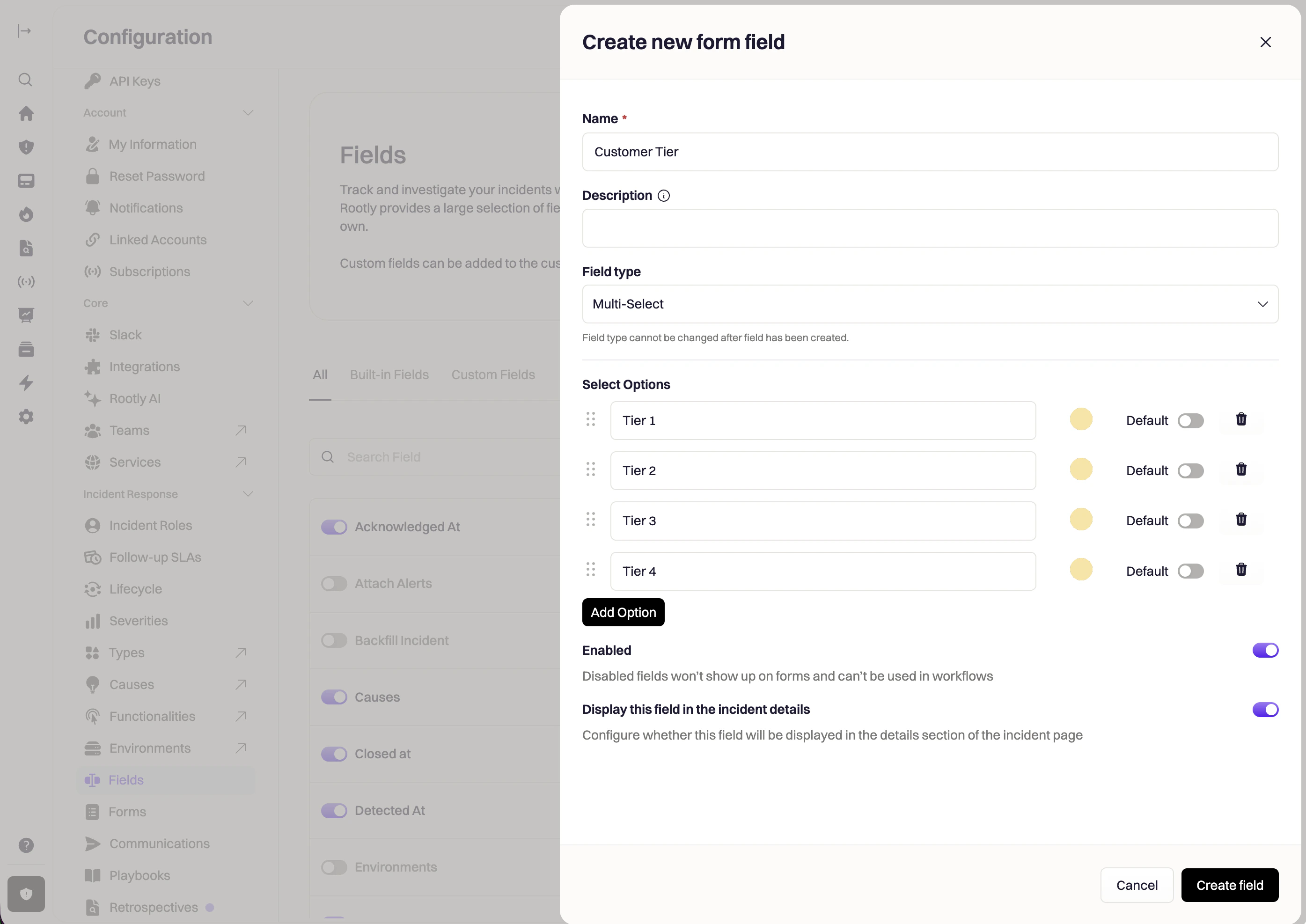
Task: Click drag handle next to Tier 2
Action: (x=590, y=469)
